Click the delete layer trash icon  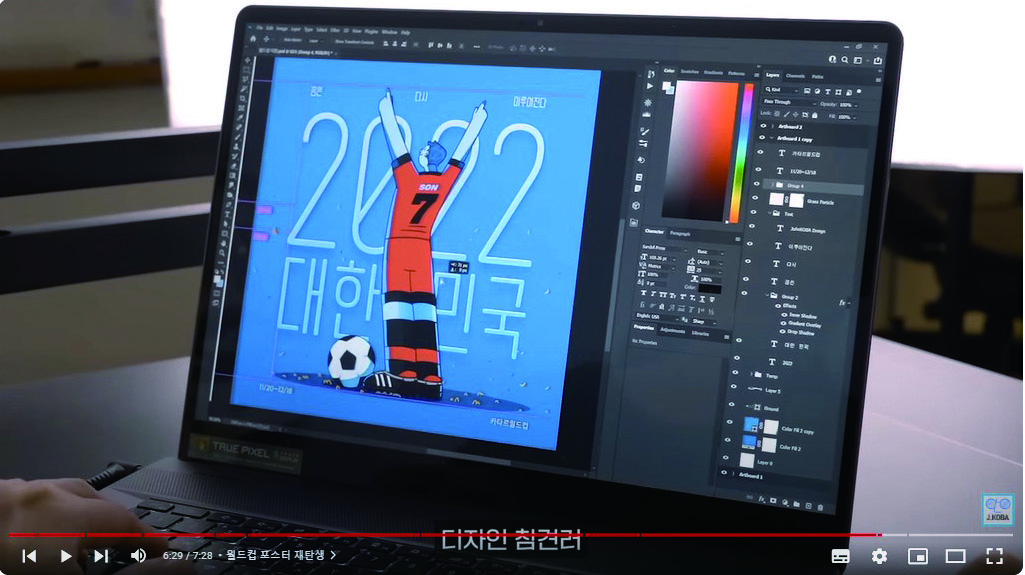click(820, 506)
